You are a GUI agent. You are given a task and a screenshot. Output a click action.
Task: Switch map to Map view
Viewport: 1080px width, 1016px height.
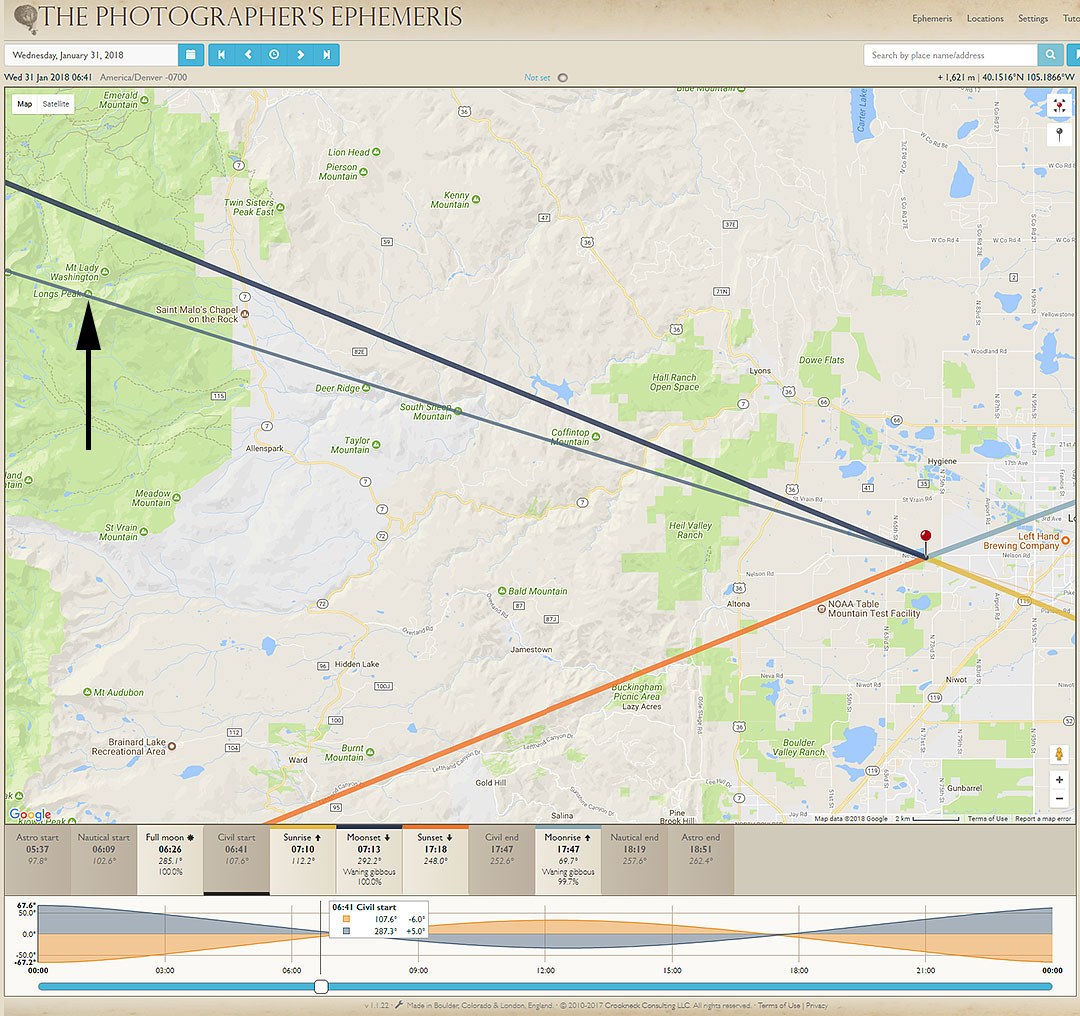pos(25,104)
